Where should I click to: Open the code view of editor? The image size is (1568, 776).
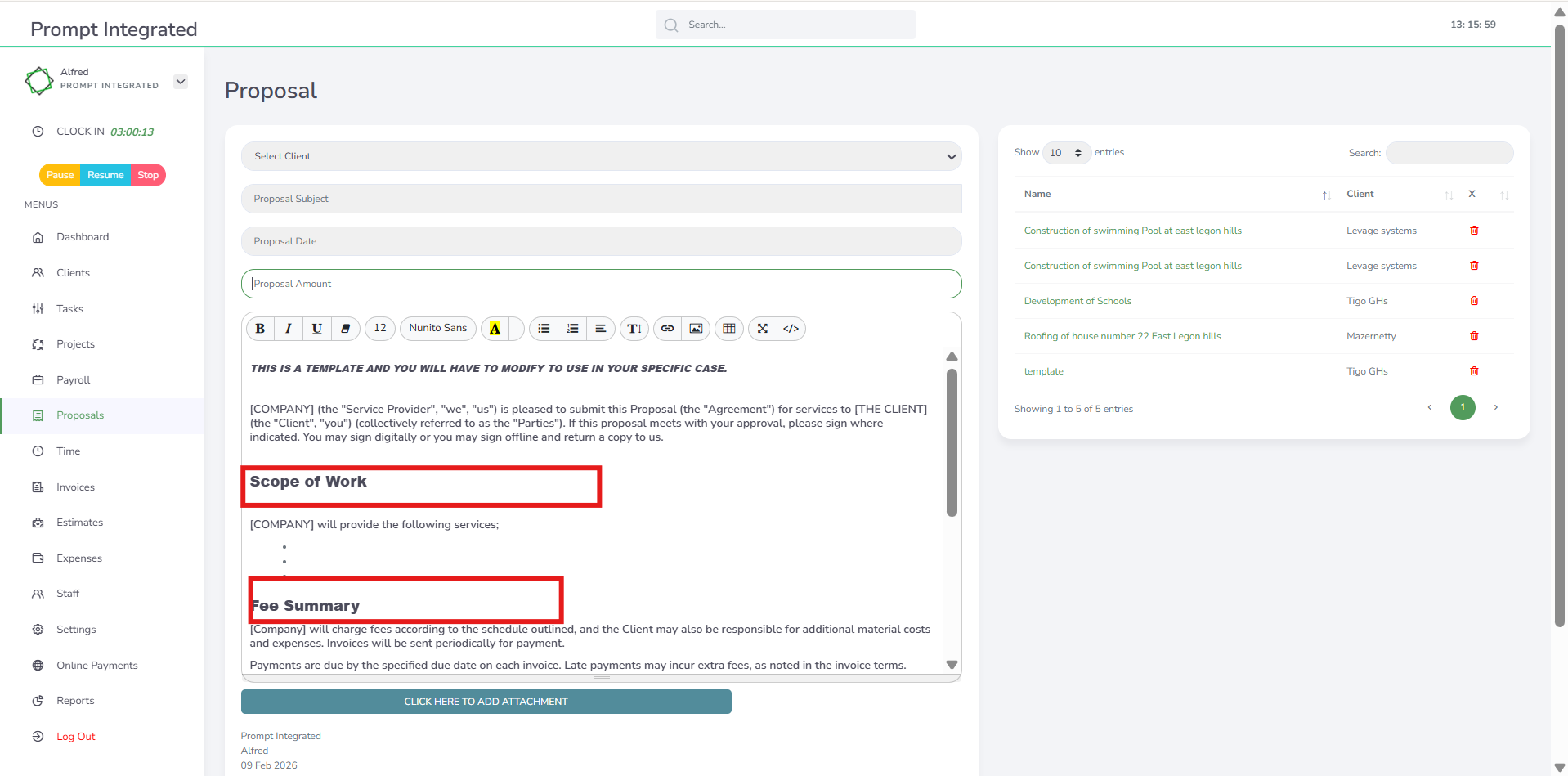click(791, 329)
